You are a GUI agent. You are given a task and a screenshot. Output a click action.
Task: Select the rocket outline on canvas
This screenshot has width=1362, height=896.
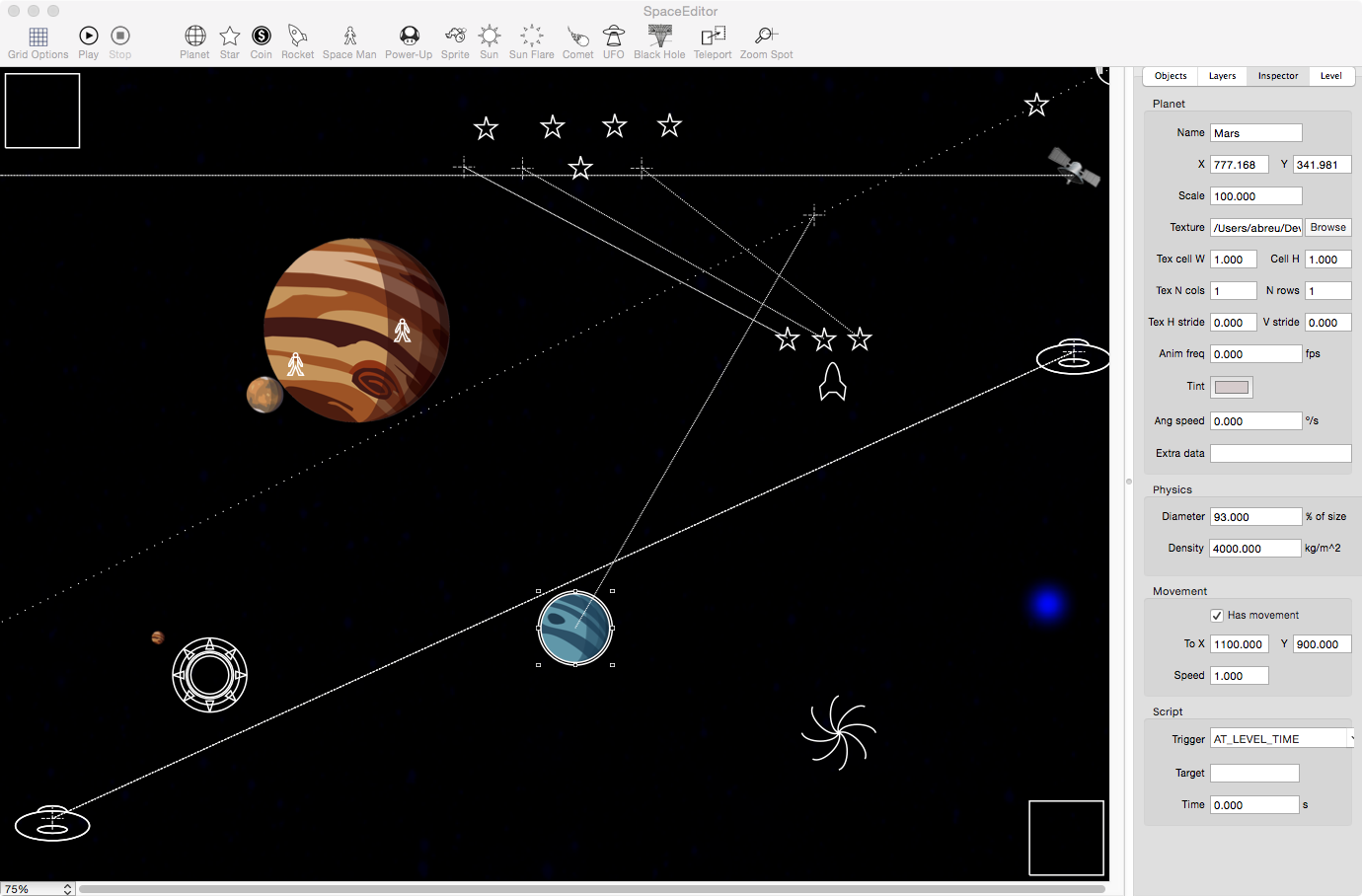(833, 382)
